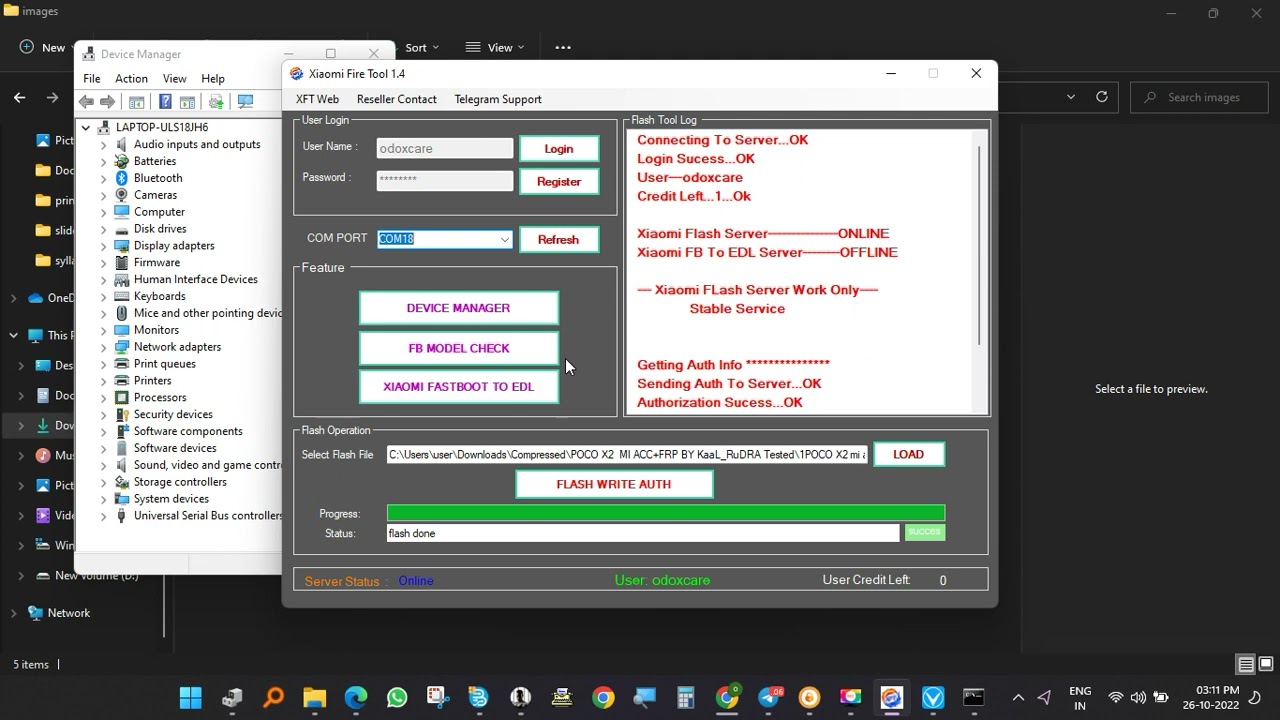Click Scan for hardware changes icon

click(x=245, y=102)
